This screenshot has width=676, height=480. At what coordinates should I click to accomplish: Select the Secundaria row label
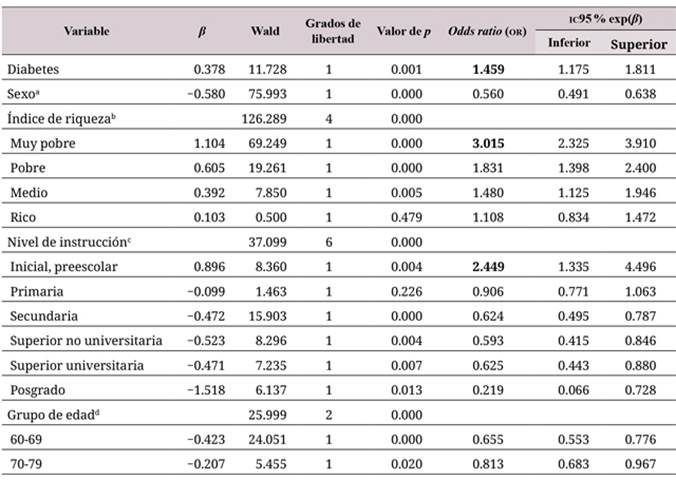(43, 315)
